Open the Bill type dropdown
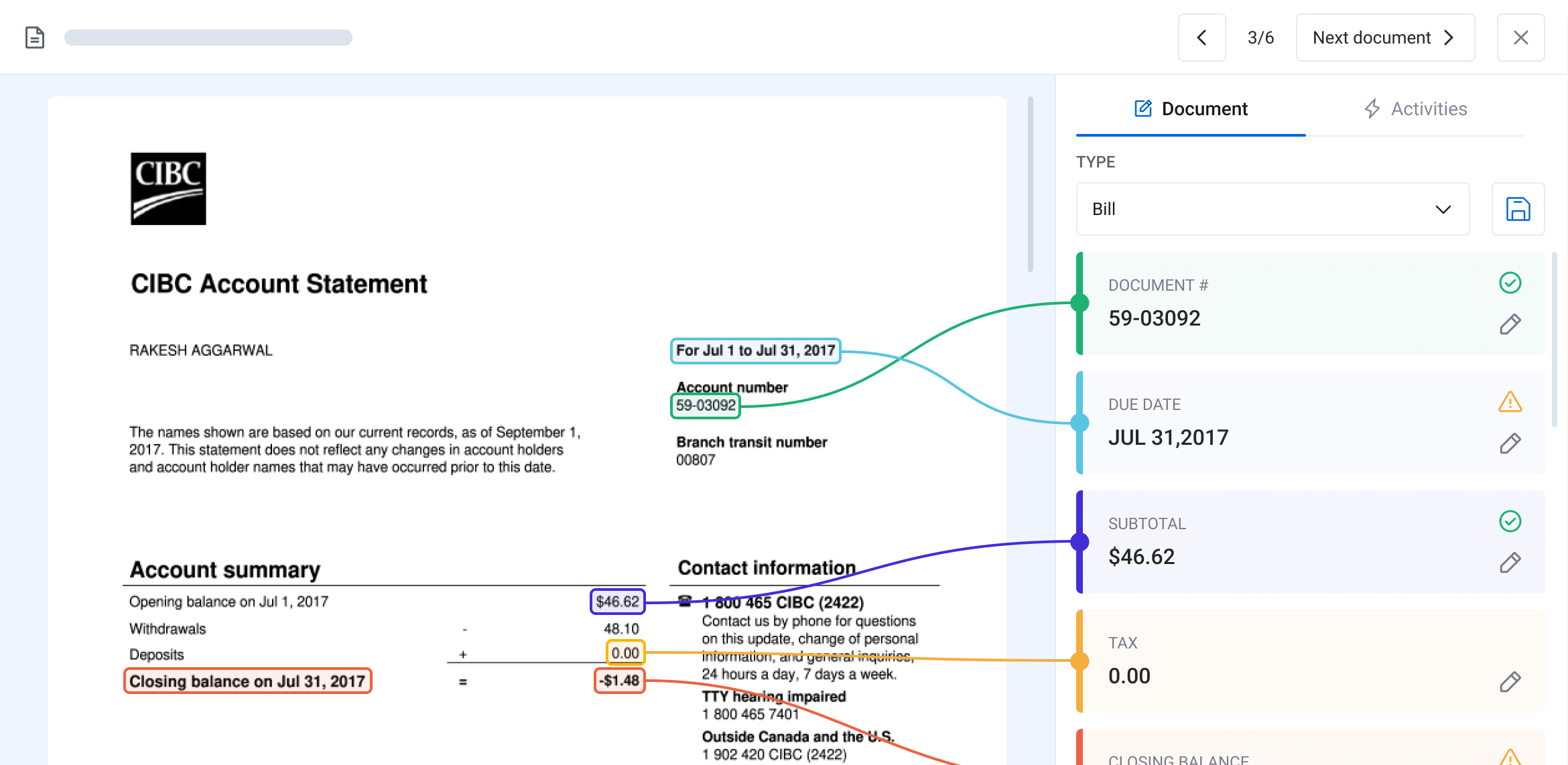This screenshot has width=1568, height=765. (x=1272, y=209)
